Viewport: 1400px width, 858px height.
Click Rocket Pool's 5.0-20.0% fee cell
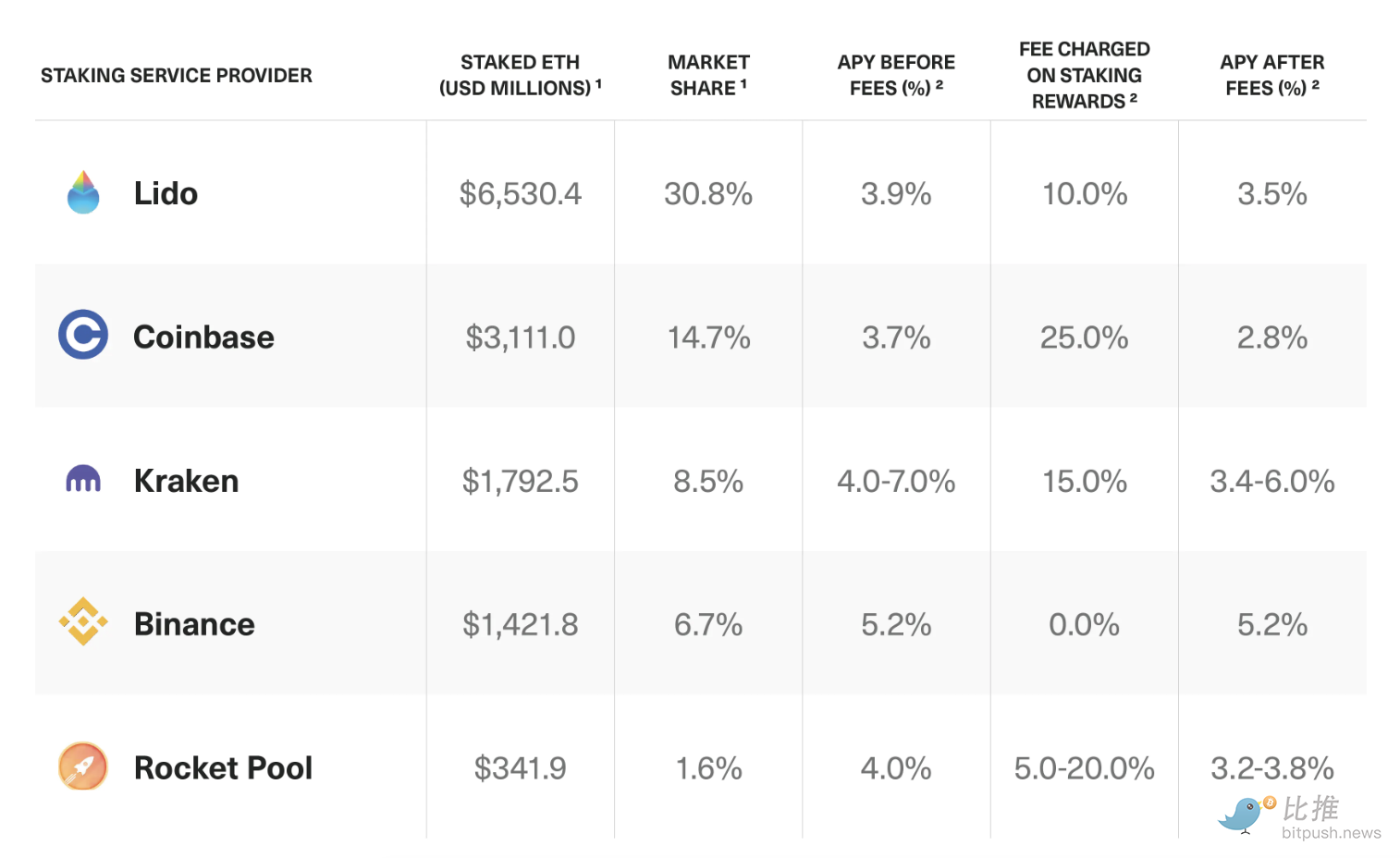pos(1084,768)
